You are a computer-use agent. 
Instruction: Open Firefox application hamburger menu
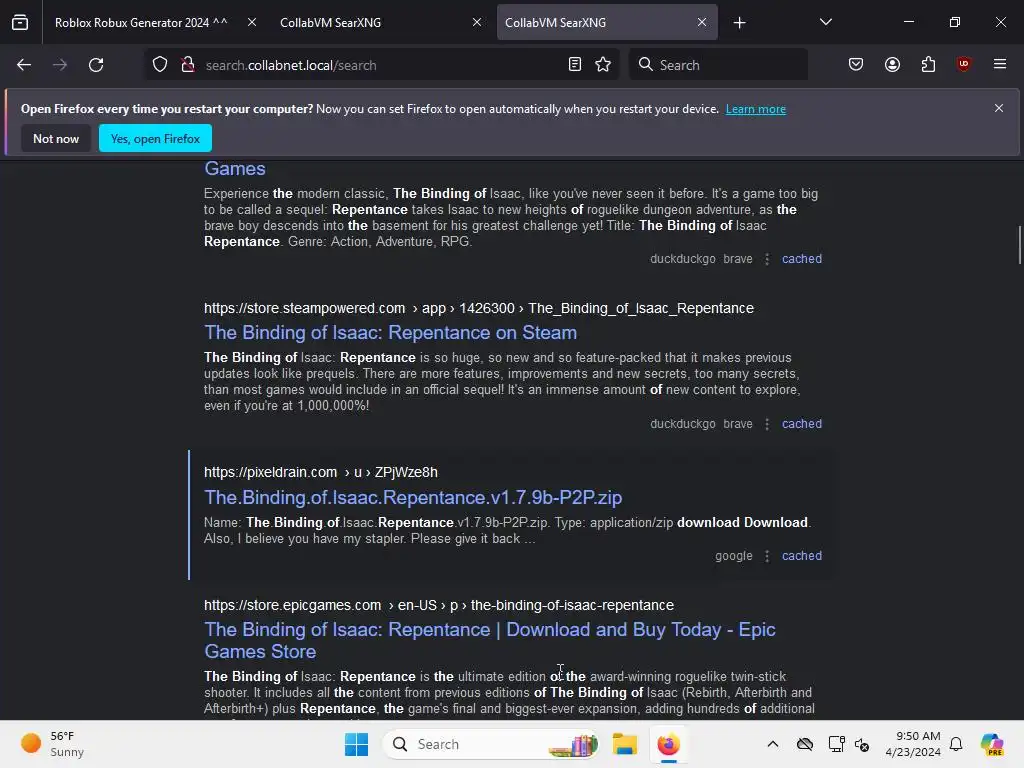tap(999, 65)
